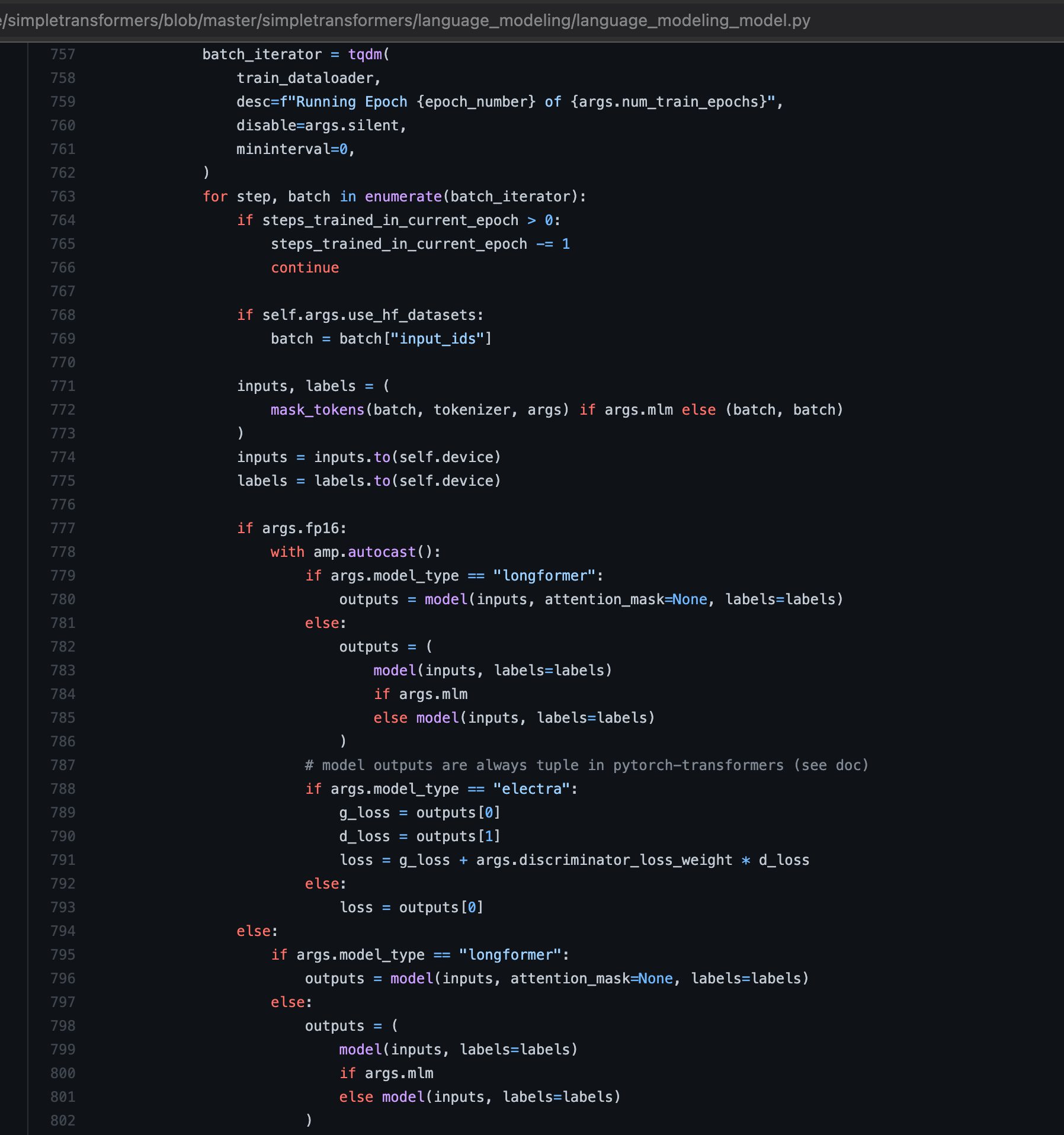Click the "longformer" string on line 779
The width and height of the screenshot is (1064, 1135).
543,575
